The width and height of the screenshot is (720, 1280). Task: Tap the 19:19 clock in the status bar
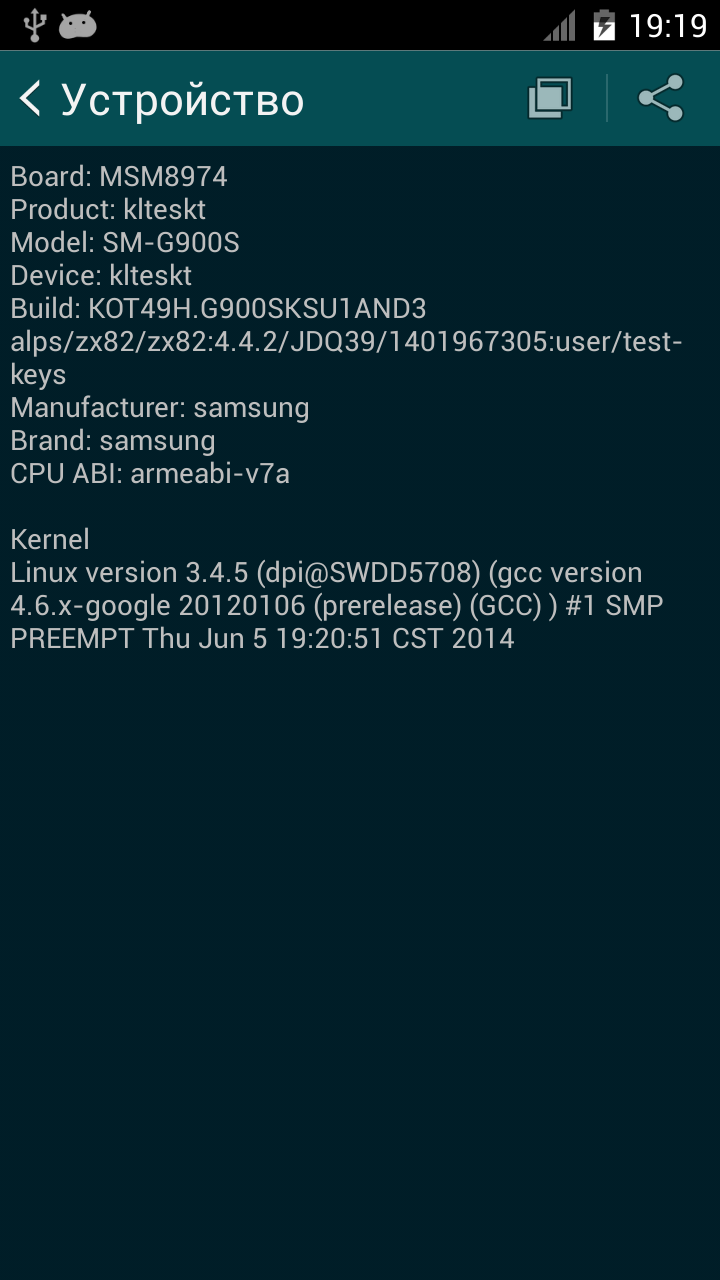point(668,25)
